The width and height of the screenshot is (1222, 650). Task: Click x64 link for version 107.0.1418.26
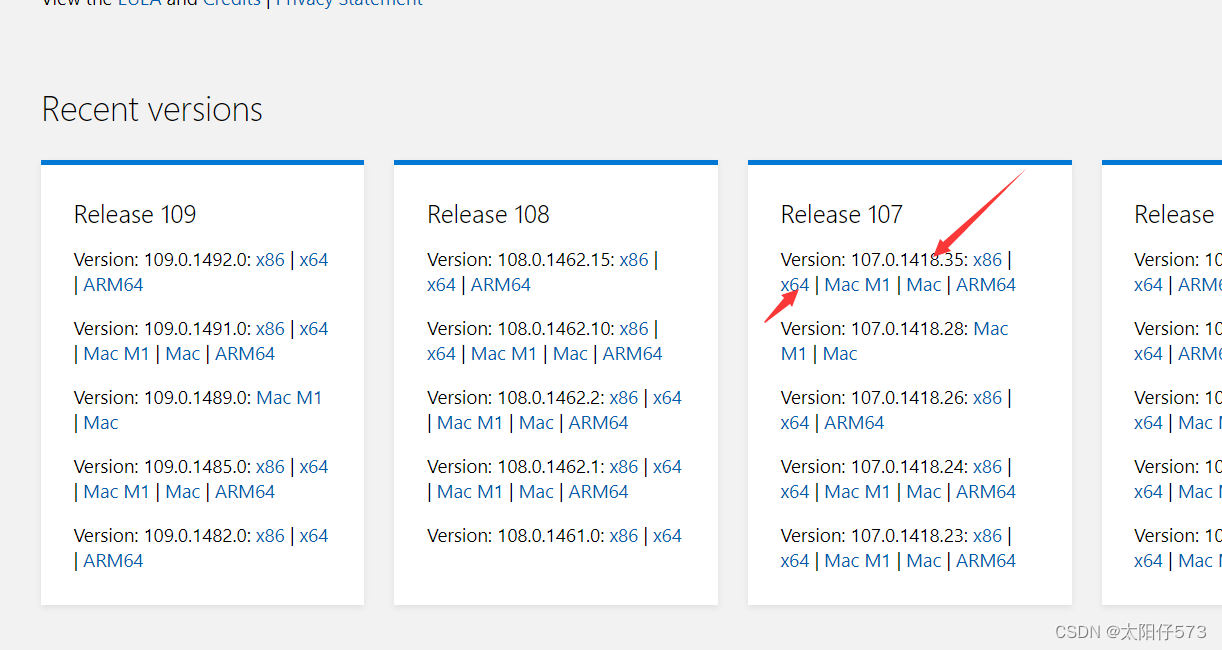795,423
